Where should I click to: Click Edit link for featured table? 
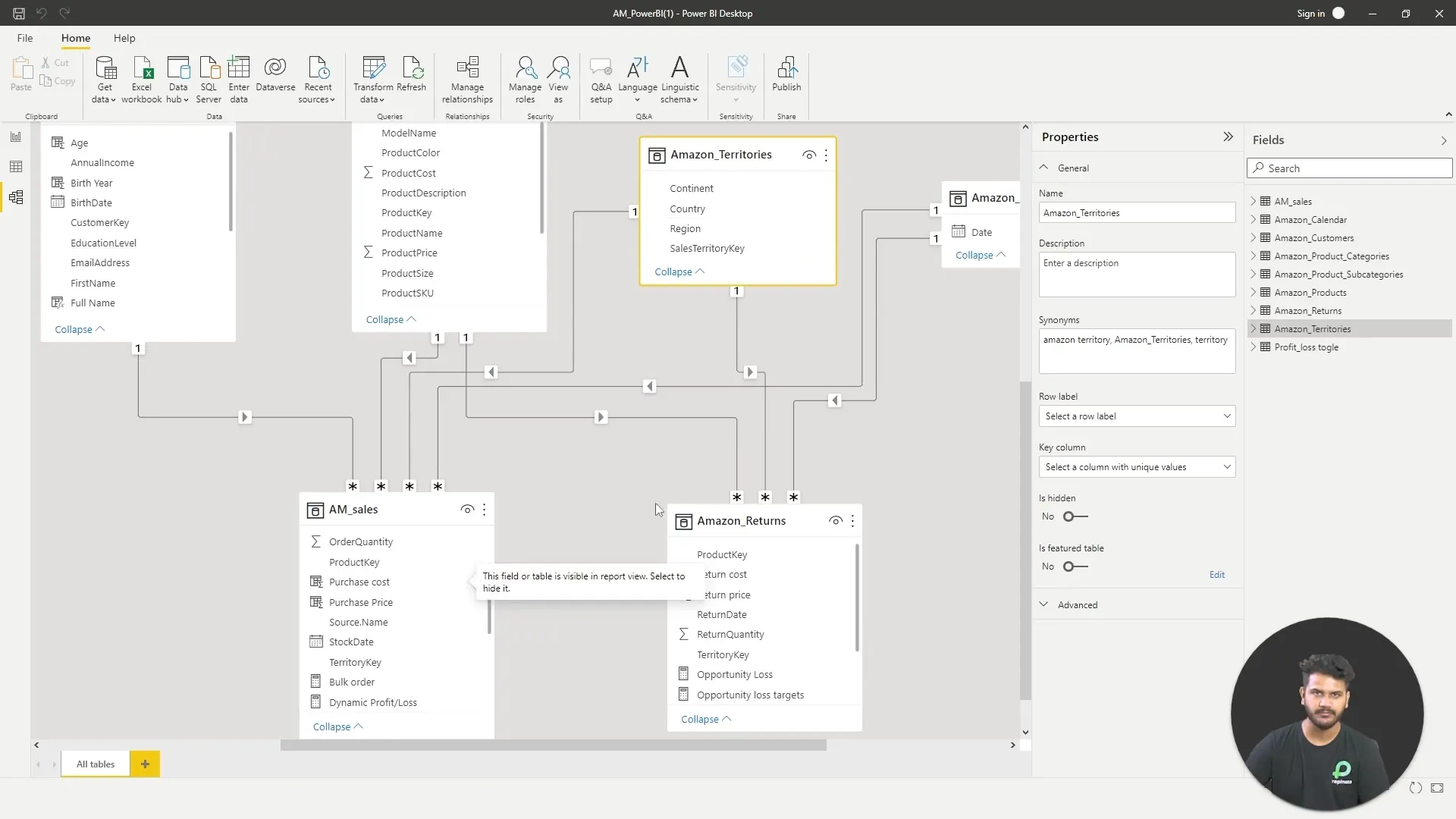coord(1216,575)
